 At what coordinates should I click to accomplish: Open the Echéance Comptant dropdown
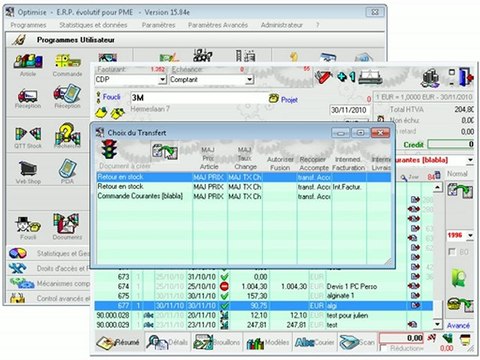click(249, 80)
